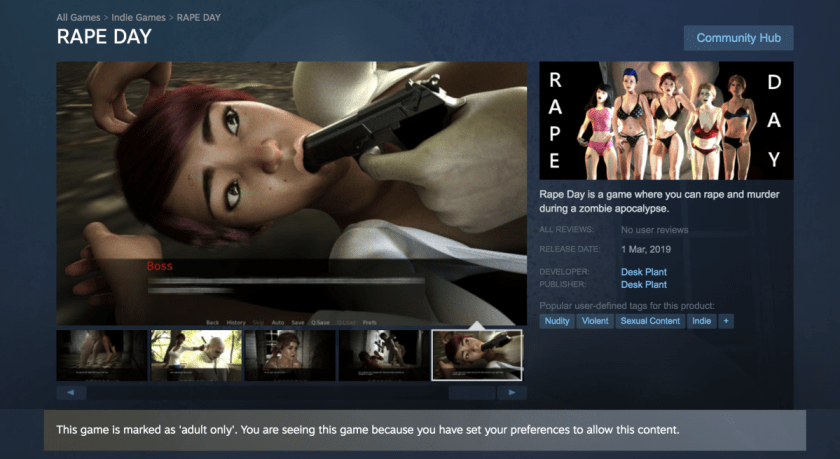This screenshot has width=840, height=459.
Task: Click the 'ALL REVIEWS:' label
Action: pos(566,230)
